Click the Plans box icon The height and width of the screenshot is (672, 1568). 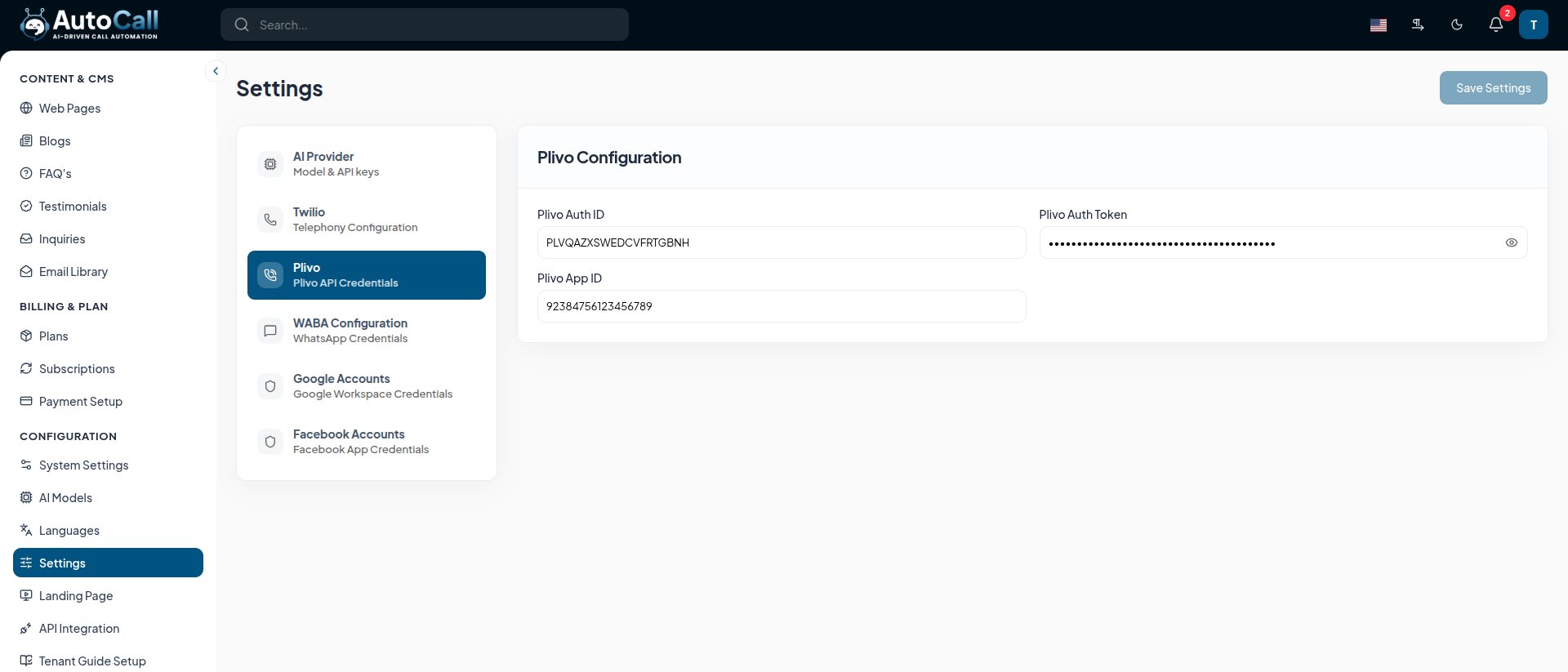[x=26, y=336]
